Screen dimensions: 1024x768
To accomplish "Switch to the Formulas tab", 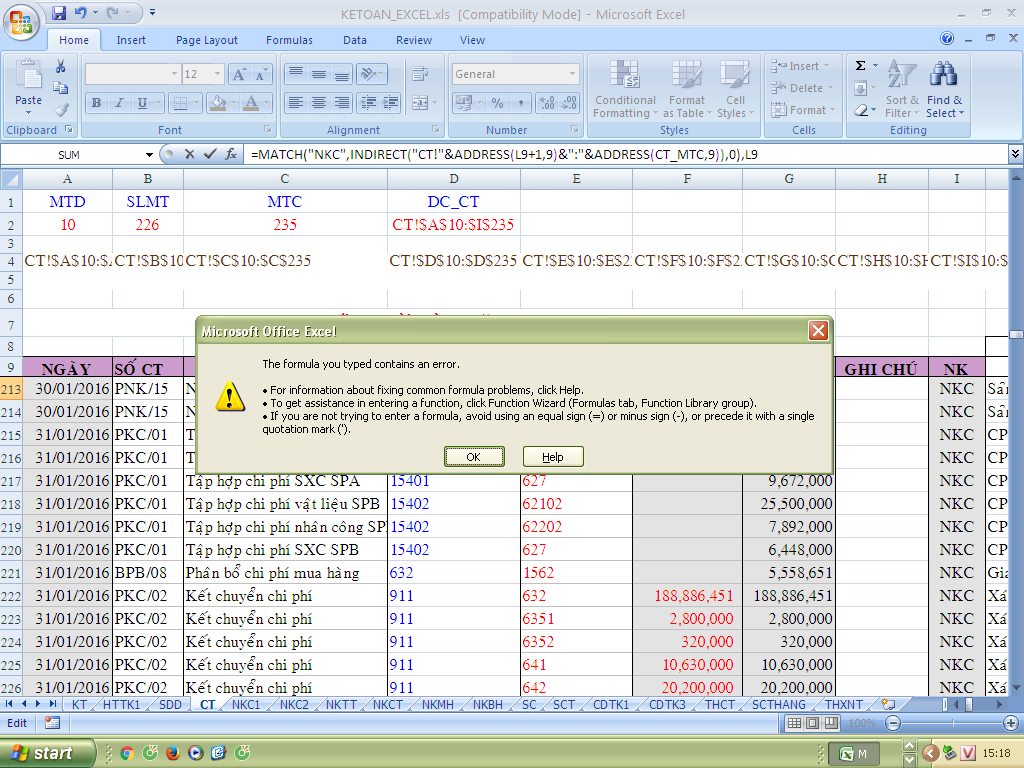I will (289, 40).
